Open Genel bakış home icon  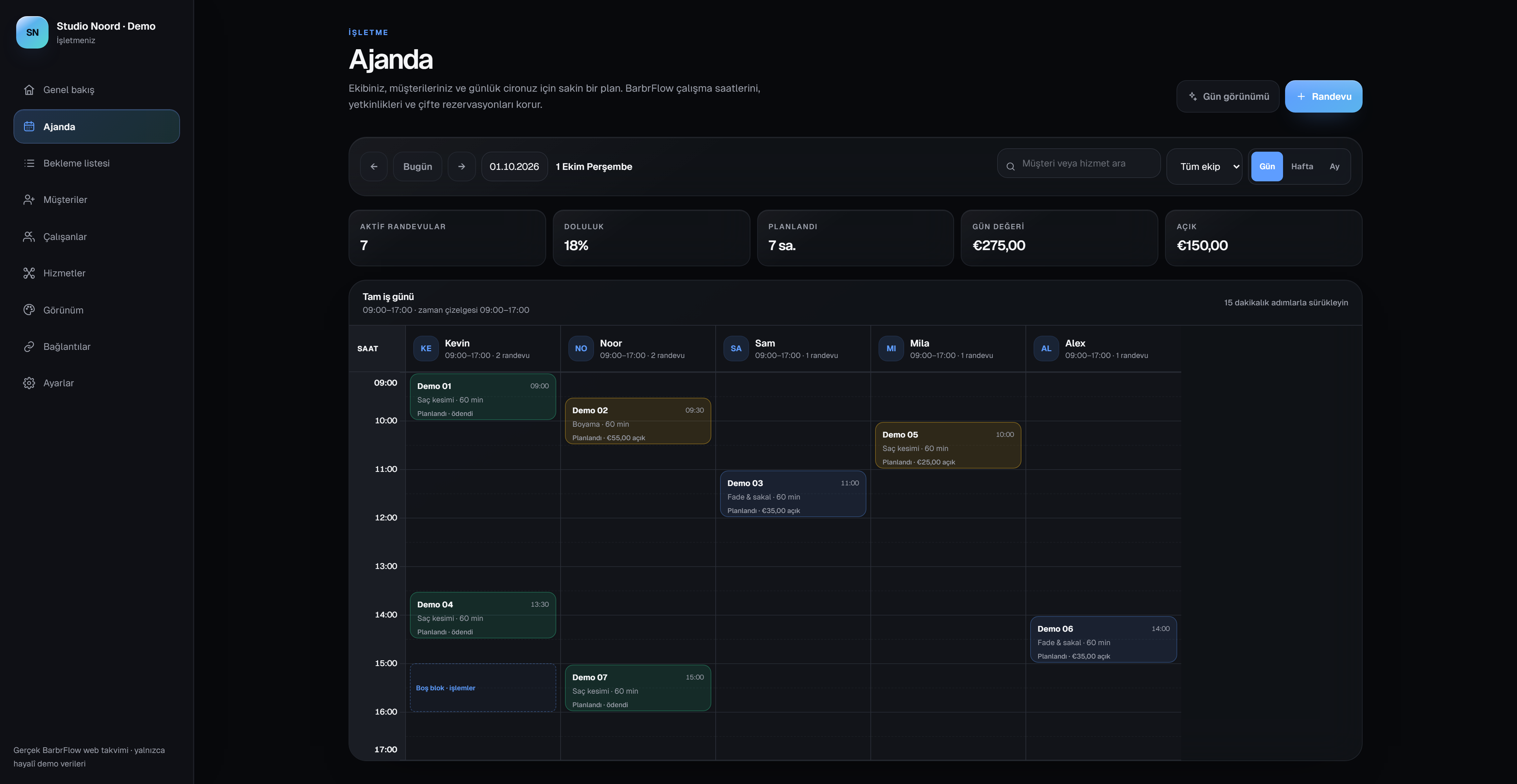pos(29,89)
